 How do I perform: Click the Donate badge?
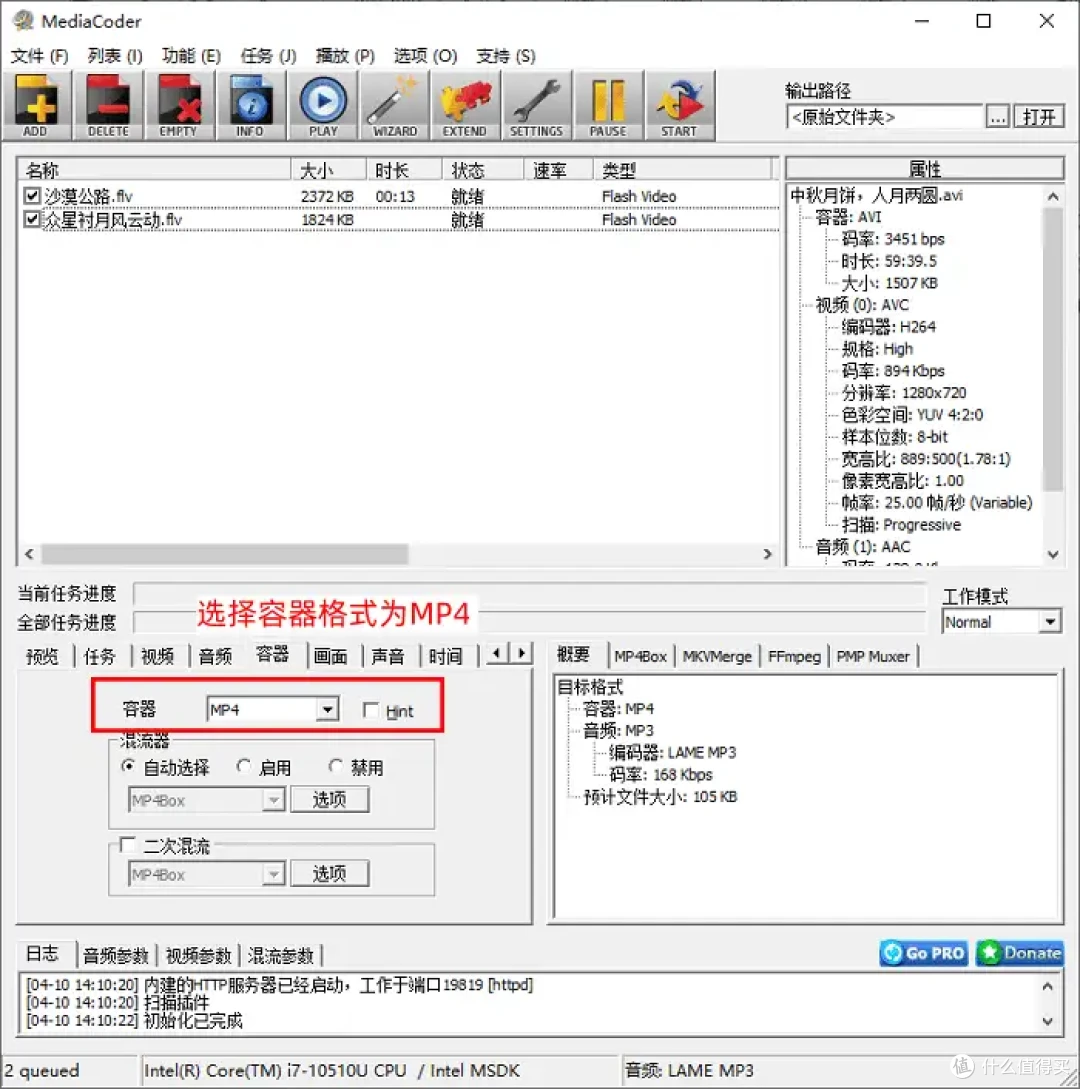[x=1020, y=953]
